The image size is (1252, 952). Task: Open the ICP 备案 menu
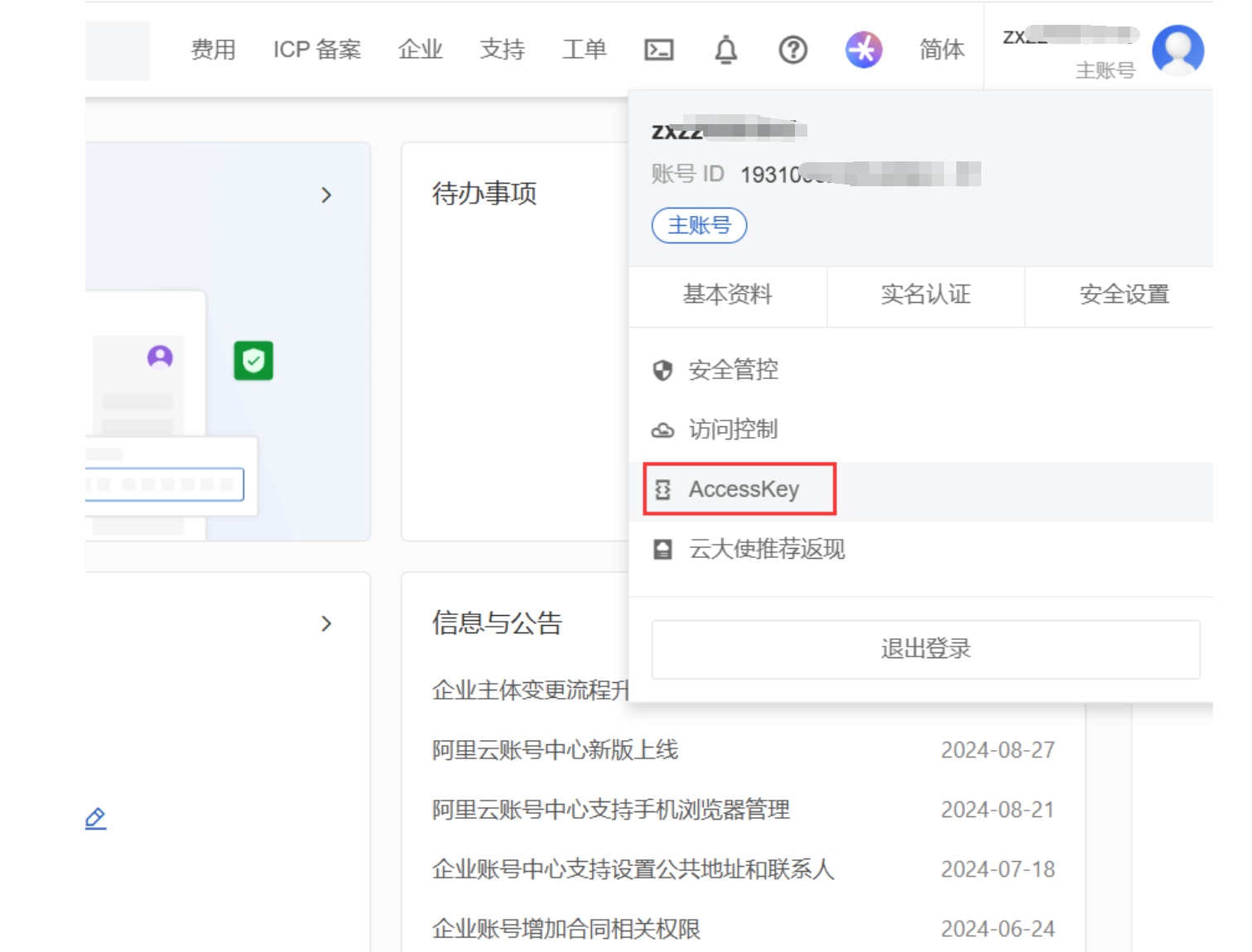[317, 50]
